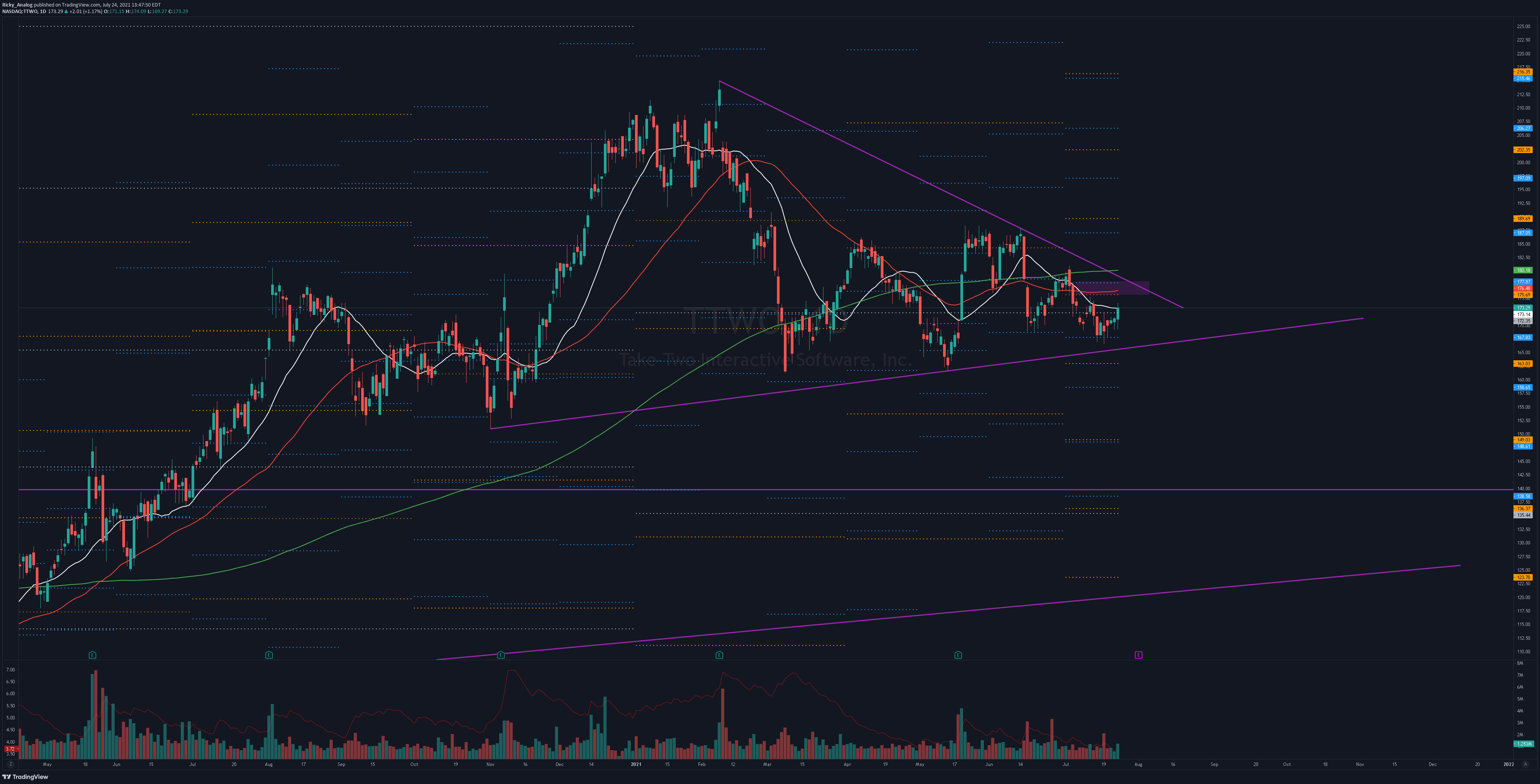Click the orange 202.35 price label
The image size is (1540, 784).
[1523, 150]
